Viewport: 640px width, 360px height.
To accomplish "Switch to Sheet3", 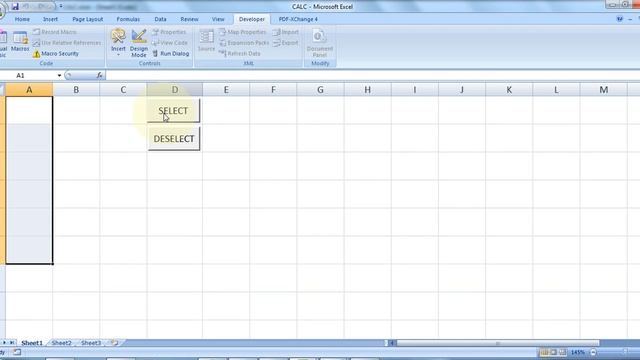I will coord(91,343).
